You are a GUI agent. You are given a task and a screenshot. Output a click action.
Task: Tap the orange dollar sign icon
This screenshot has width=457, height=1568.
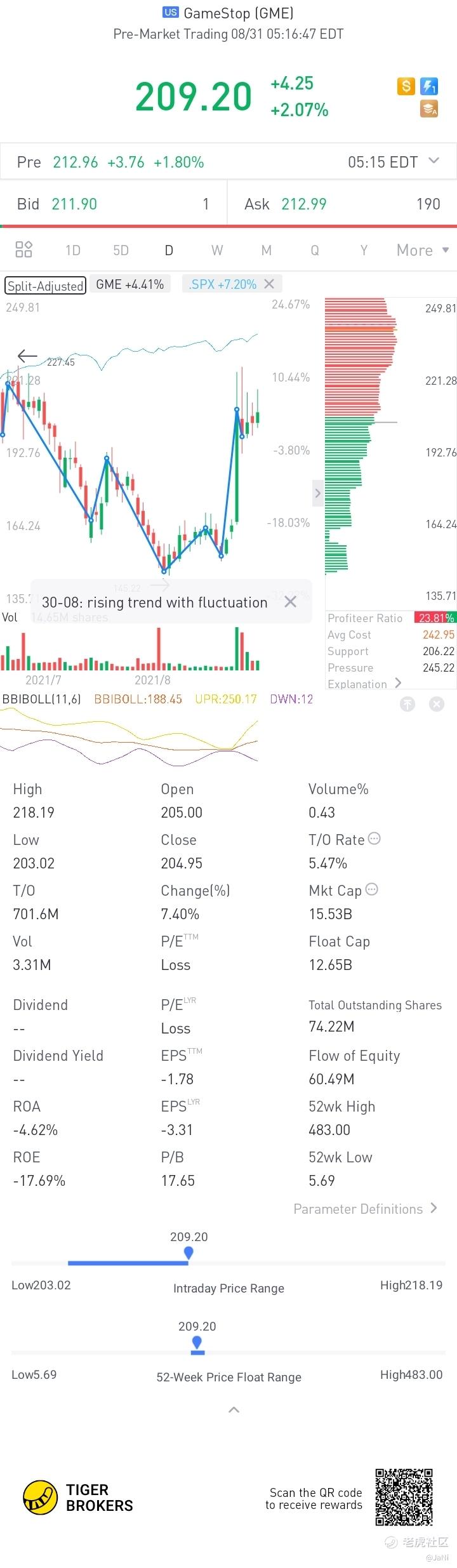click(x=406, y=86)
